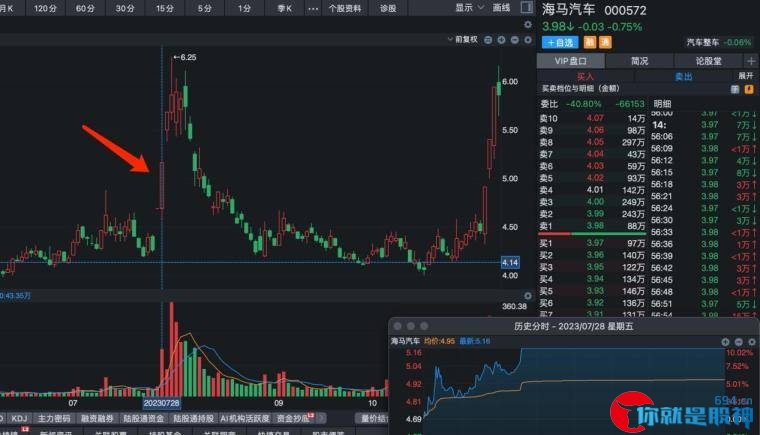
Task: Click the orange icon beside 买卖档位与明细
Action: click(x=749, y=89)
